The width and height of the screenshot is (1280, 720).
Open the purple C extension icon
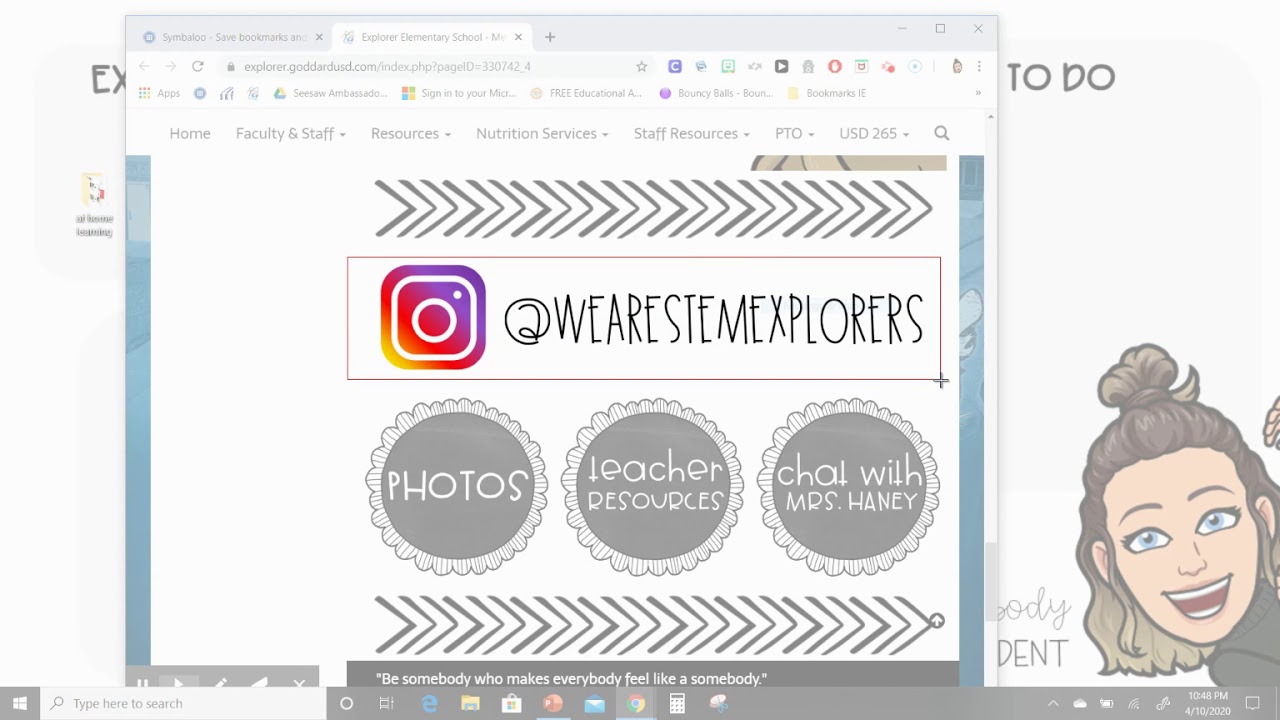click(675, 66)
